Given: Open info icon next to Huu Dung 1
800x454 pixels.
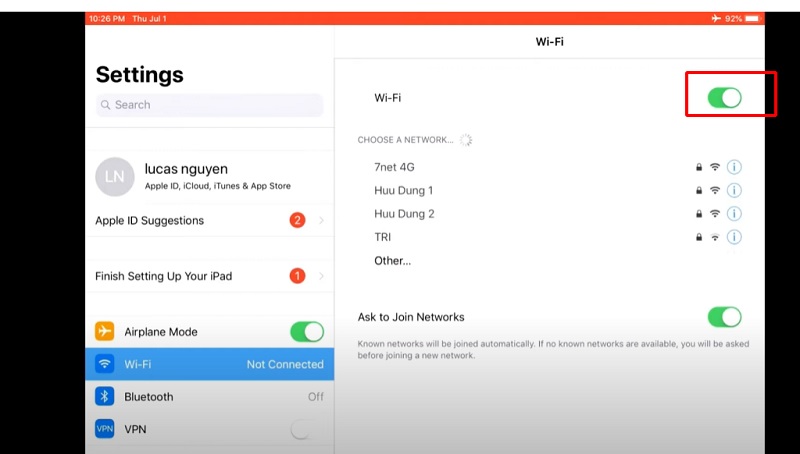Looking at the screenshot, I should click(734, 190).
